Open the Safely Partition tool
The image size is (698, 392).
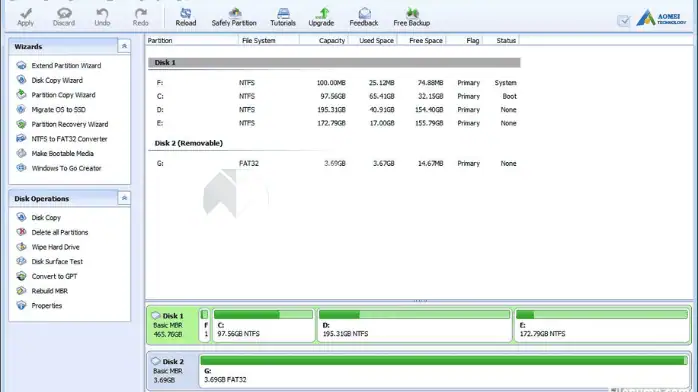[234, 17]
